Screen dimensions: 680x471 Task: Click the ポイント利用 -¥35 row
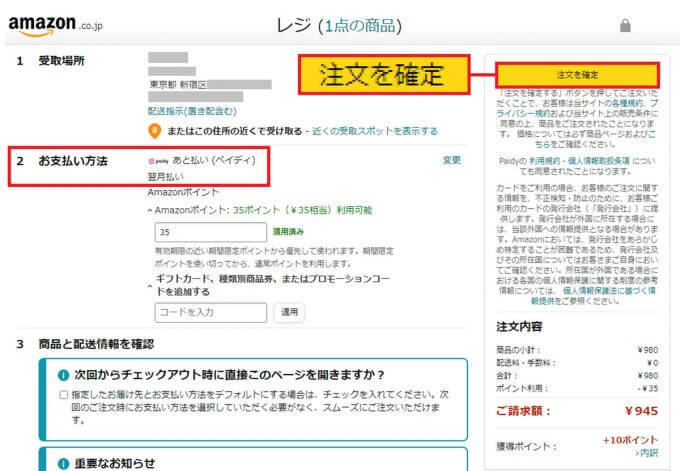(577, 388)
